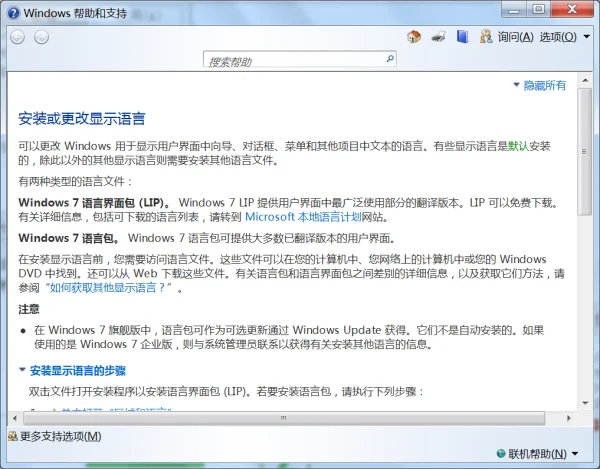Open 更多支持选项(M) at bottom left

[55, 436]
